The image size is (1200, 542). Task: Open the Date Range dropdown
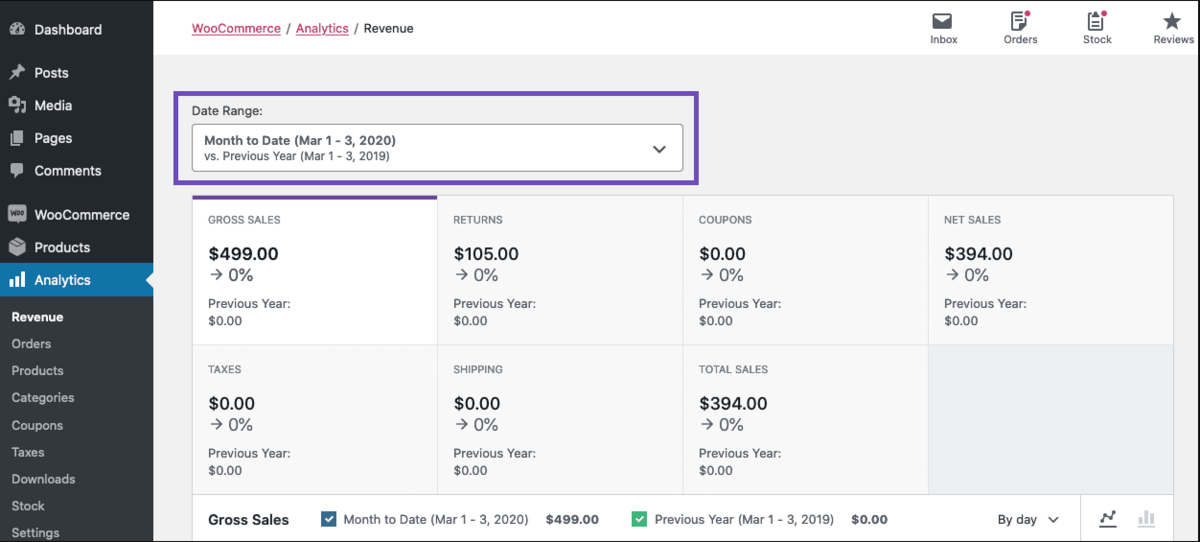point(437,148)
